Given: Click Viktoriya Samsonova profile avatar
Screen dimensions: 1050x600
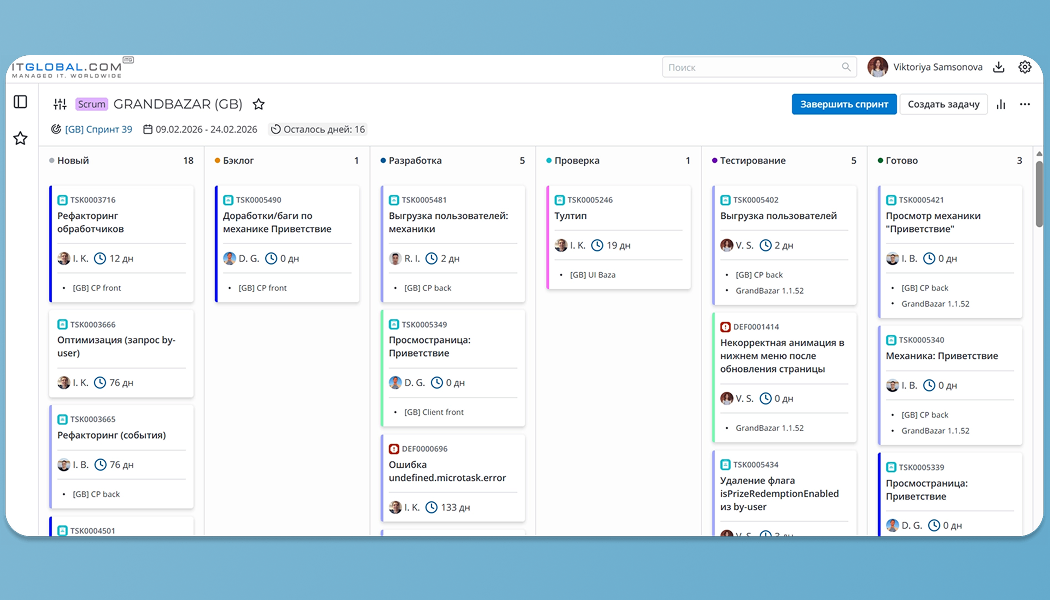Looking at the screenshot, I should coord(877,67).
